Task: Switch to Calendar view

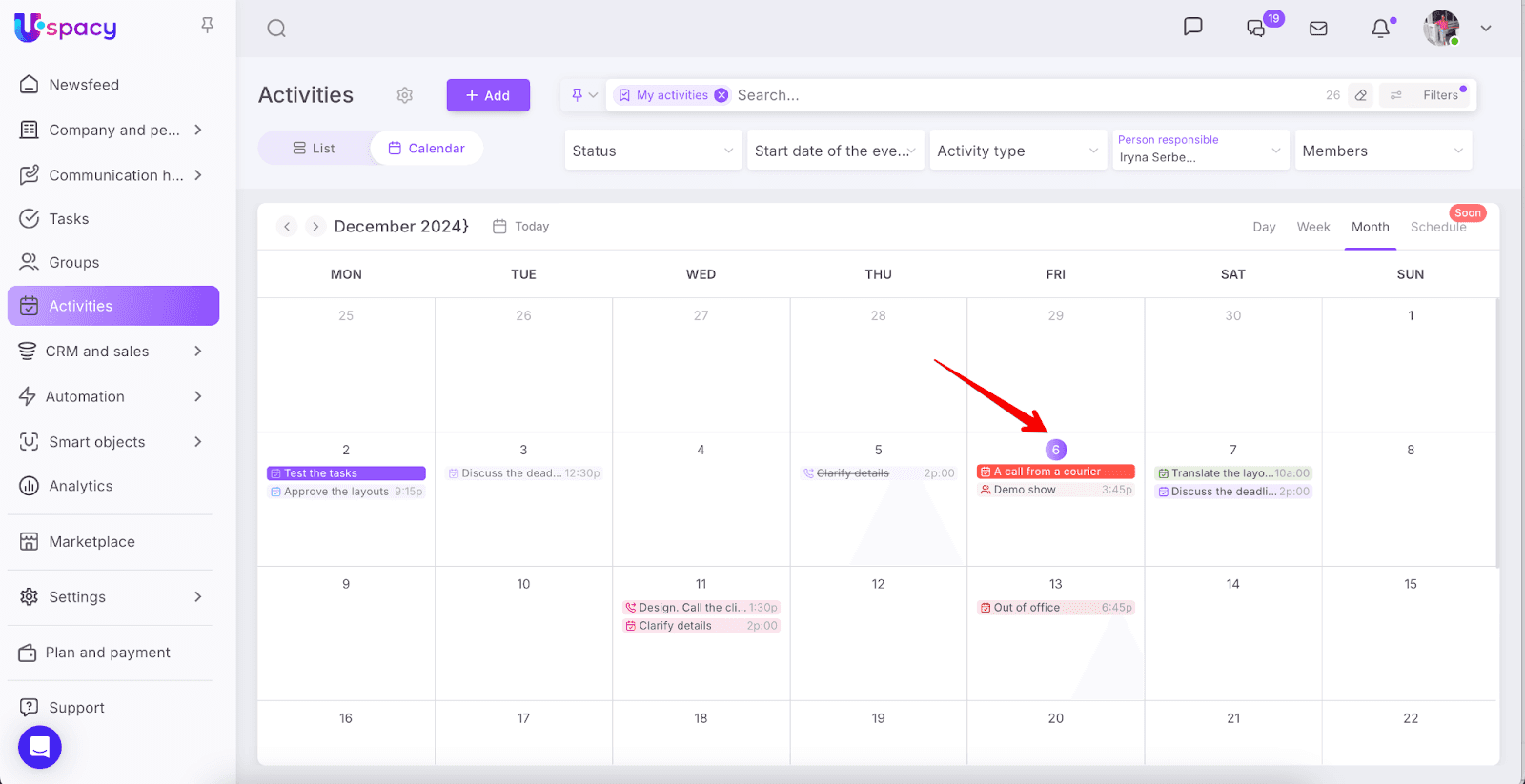Action: (426, 149)
